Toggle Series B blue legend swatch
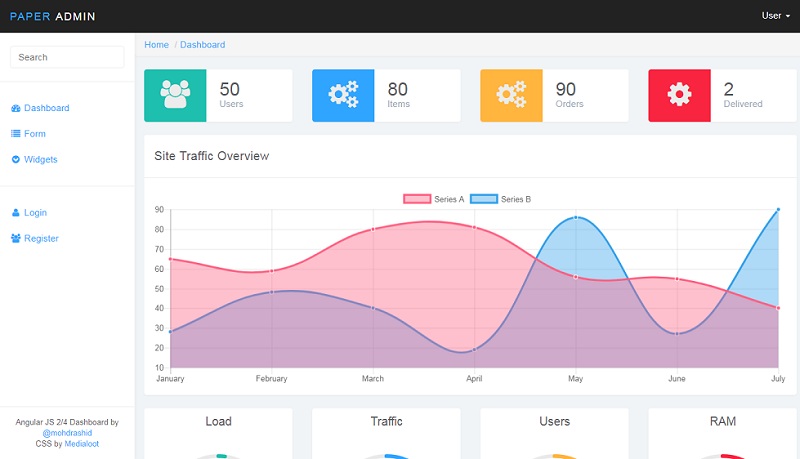The width and height of the screenshot is (800, 459). coord(484,199)
